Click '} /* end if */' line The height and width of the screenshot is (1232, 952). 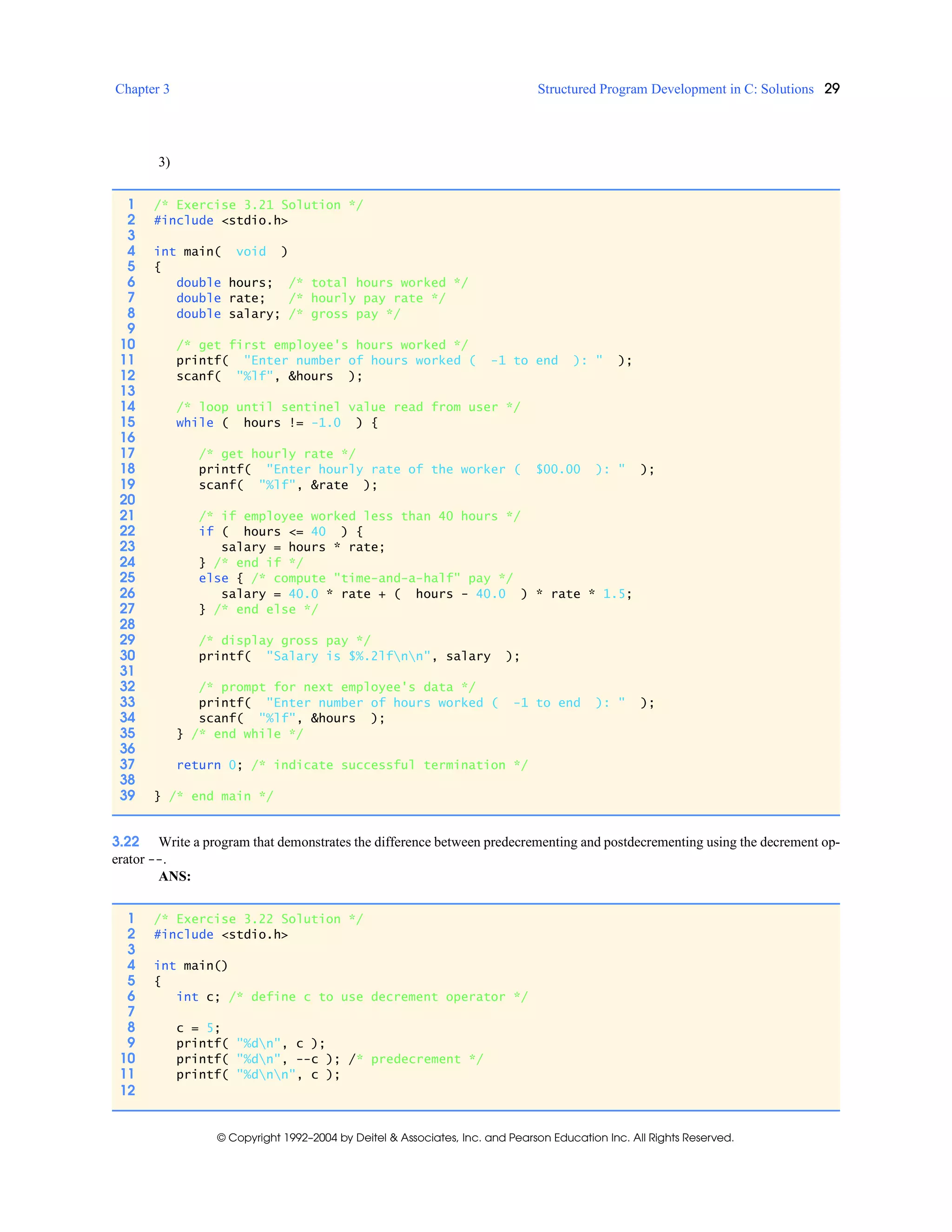coord(251,563)
